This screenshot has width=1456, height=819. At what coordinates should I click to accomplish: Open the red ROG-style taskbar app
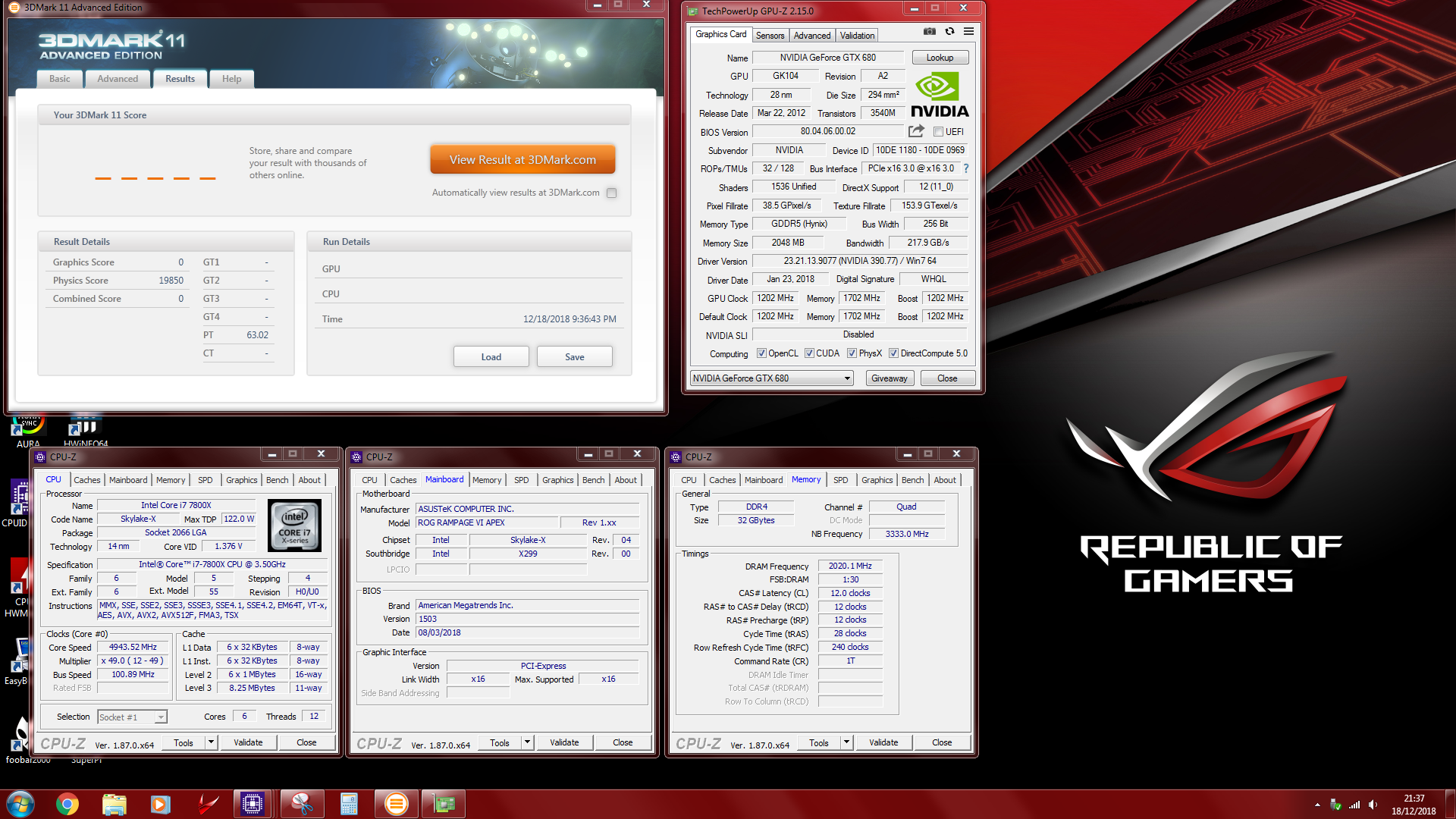click(x=207, y=804)
